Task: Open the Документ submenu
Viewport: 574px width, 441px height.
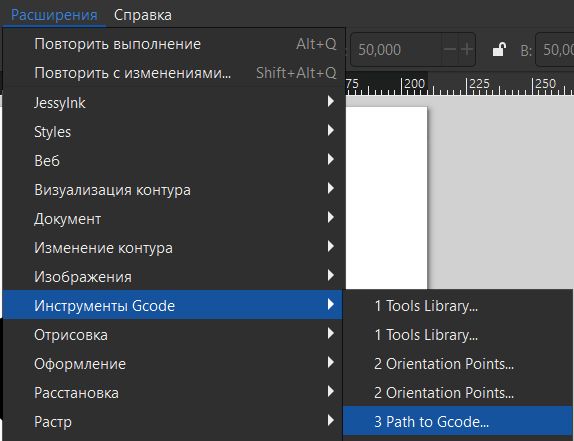Action: [x=174, y=219]
